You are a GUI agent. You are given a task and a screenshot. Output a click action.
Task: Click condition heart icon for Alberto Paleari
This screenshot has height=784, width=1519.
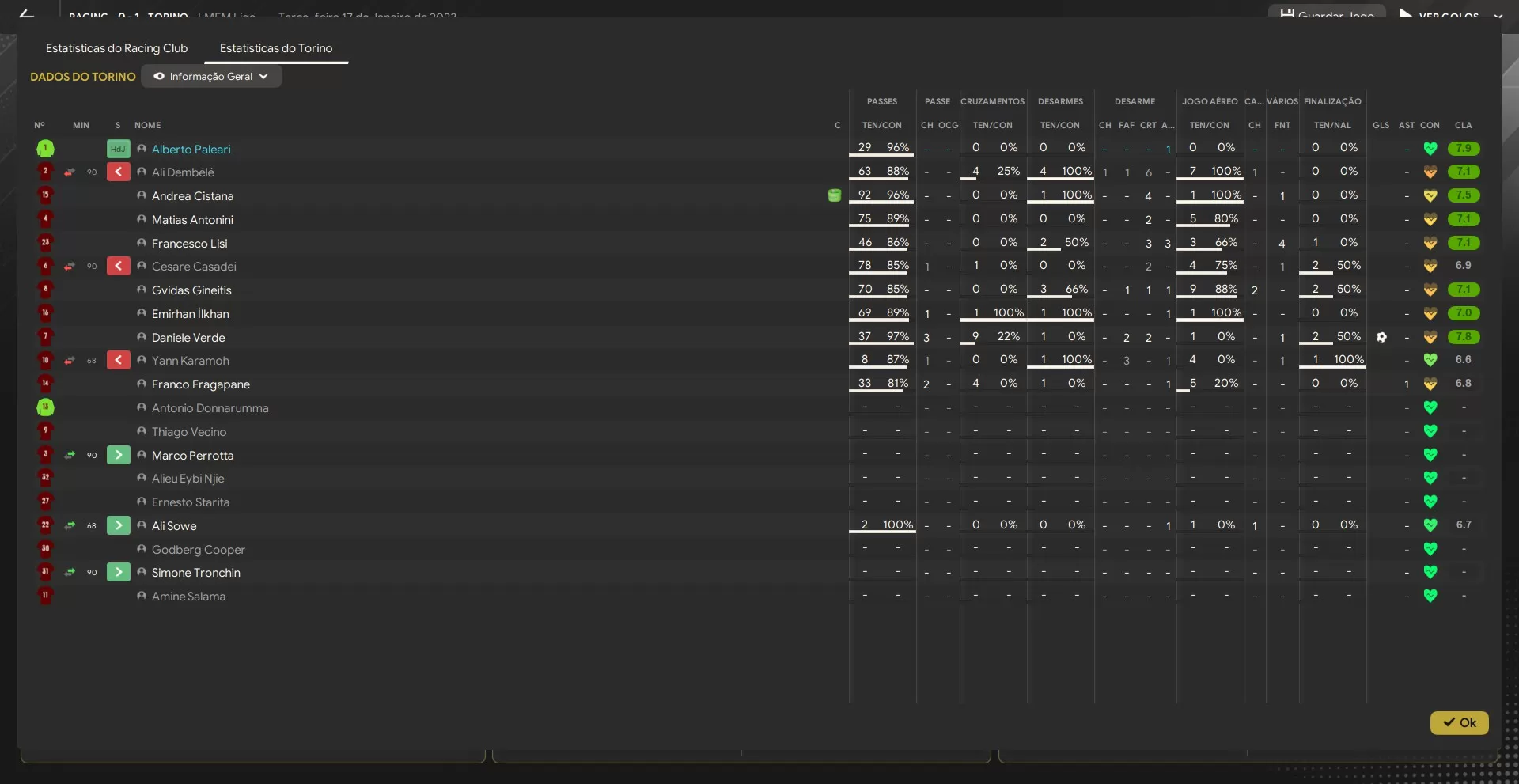click(x=1430, y=148)
